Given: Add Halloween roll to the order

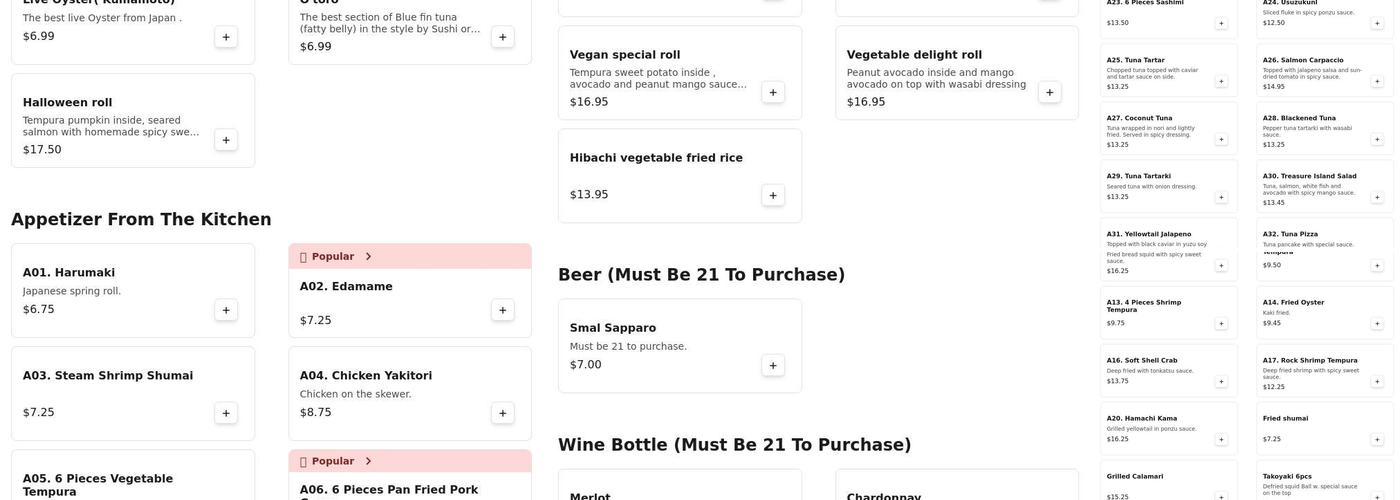Looking at the screenshot, I should pos(226,140).
